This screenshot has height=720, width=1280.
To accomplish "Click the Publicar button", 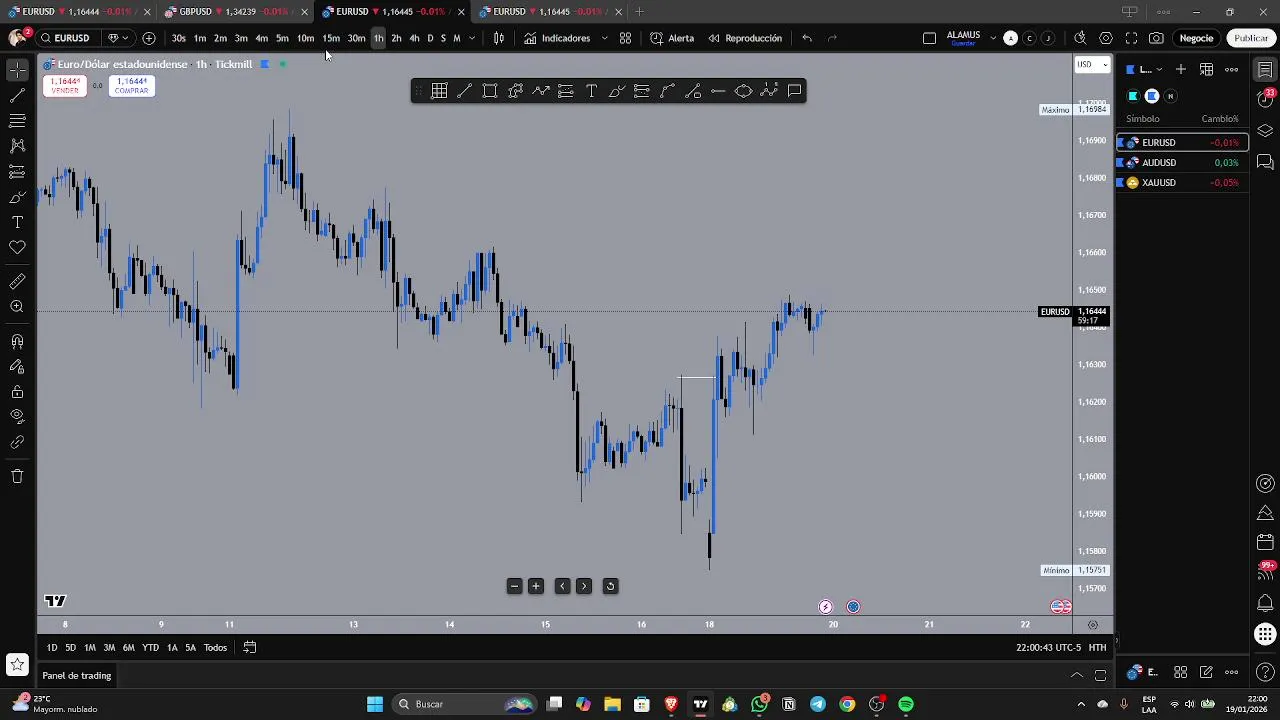I will click(1251, 38).
